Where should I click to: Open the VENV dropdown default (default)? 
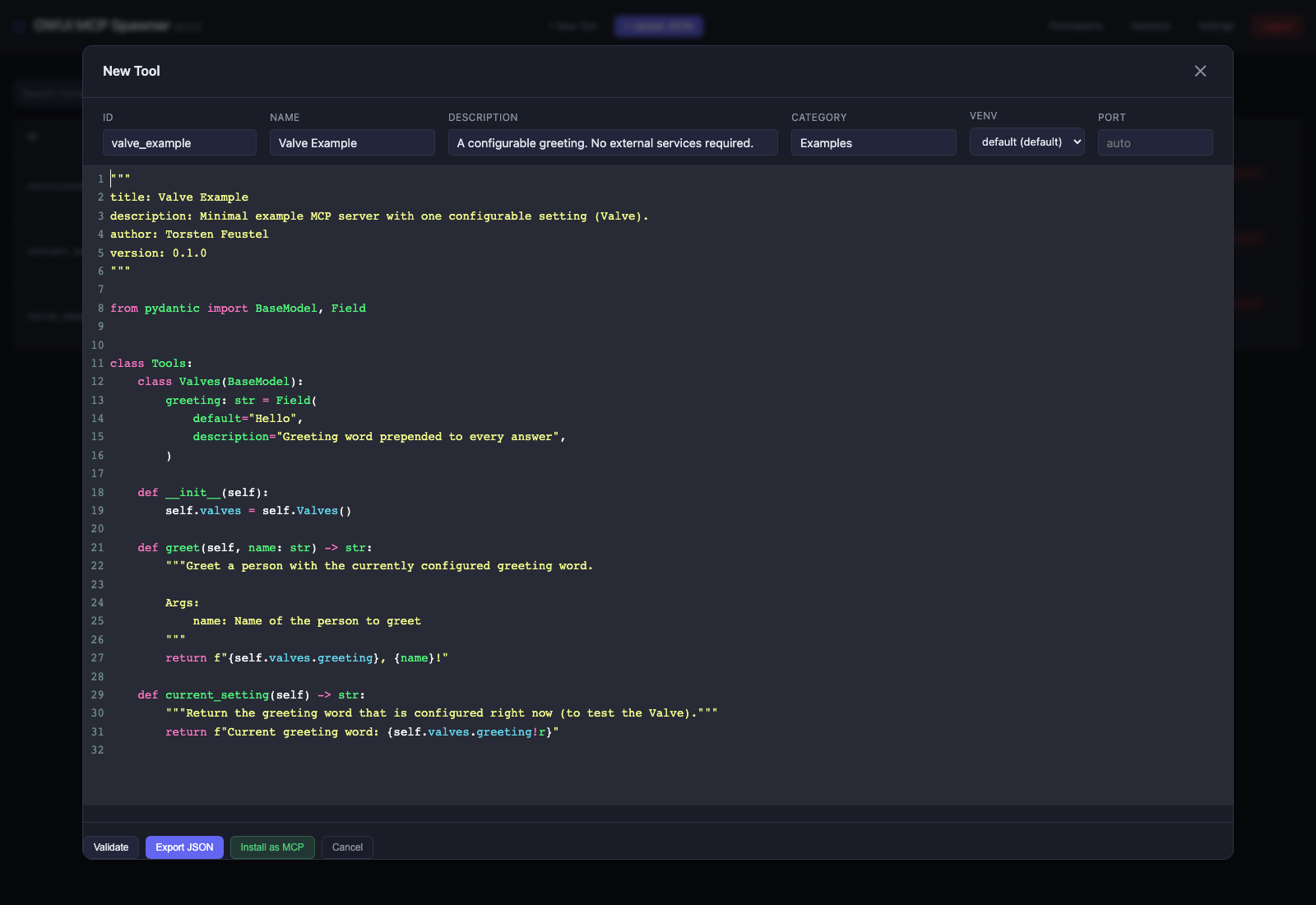1027,142
